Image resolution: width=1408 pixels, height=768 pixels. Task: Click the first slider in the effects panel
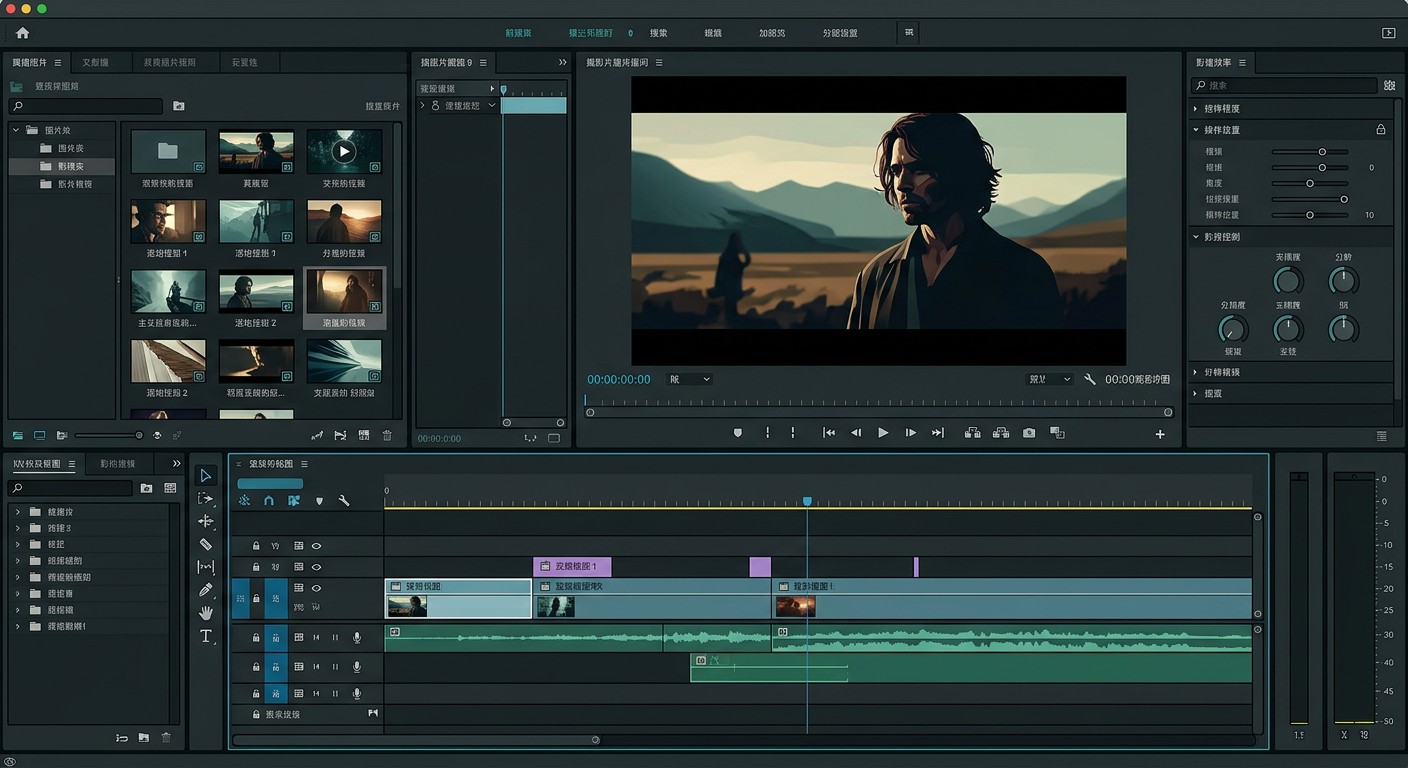pos(1310,152)
